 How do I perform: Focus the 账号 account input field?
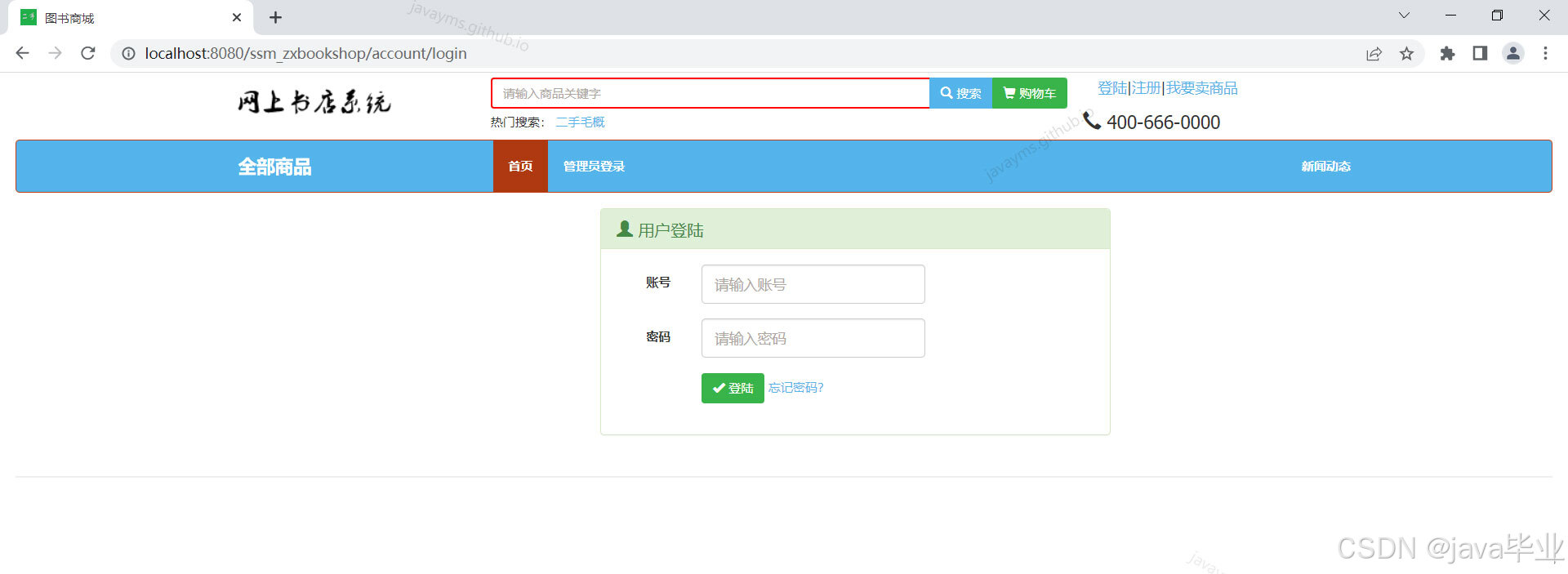[813, 284]
